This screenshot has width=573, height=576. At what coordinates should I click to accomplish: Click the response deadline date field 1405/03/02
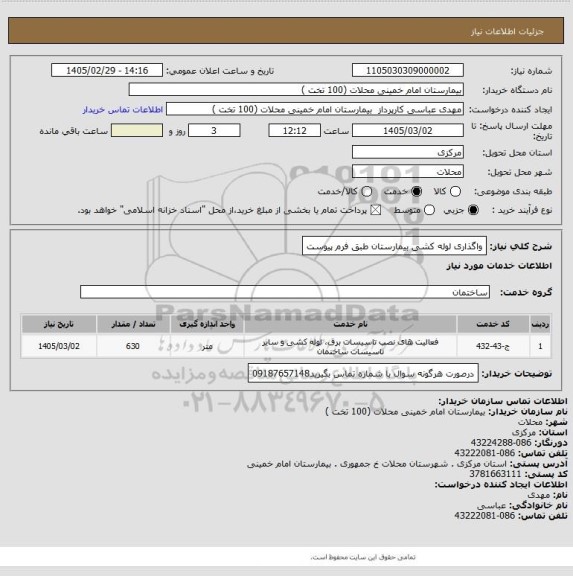tap(408, 130)
